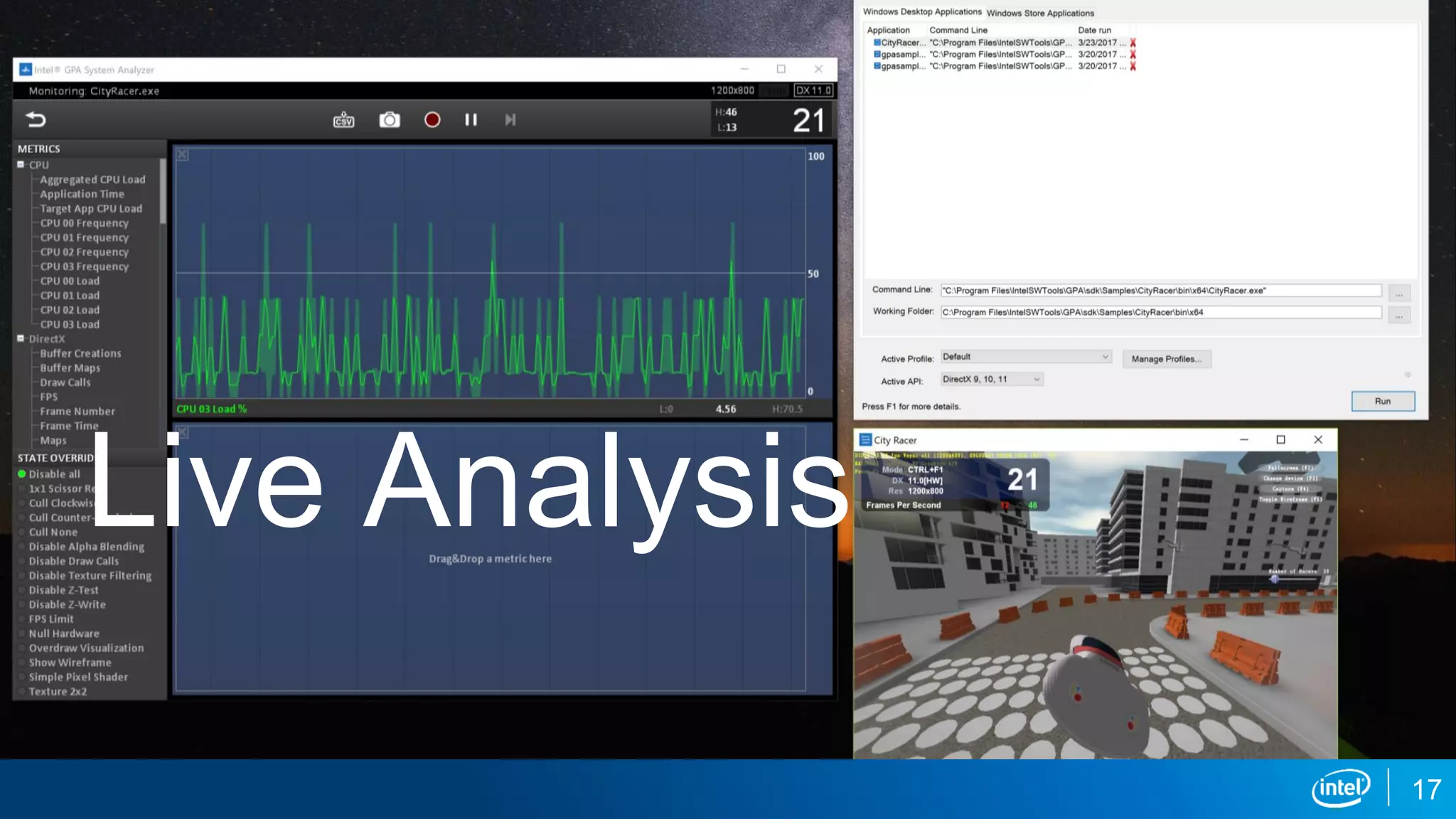Capture frame with the camera icon
The width and height of the screenshot is (1456, 819).
[x=389, y=119]
